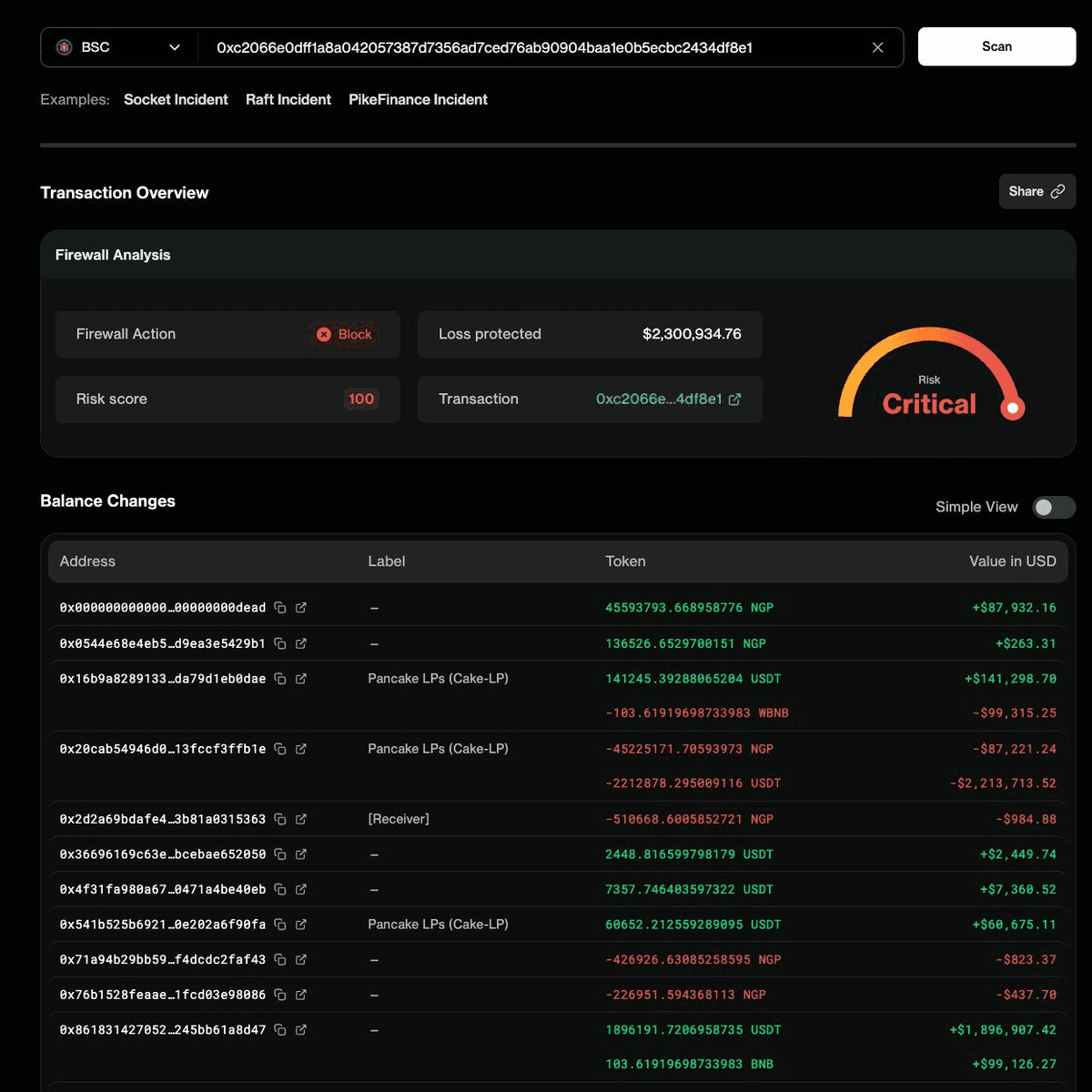Click the Token column header
The image size is (1092, 1092).
(x=625, y=561)
